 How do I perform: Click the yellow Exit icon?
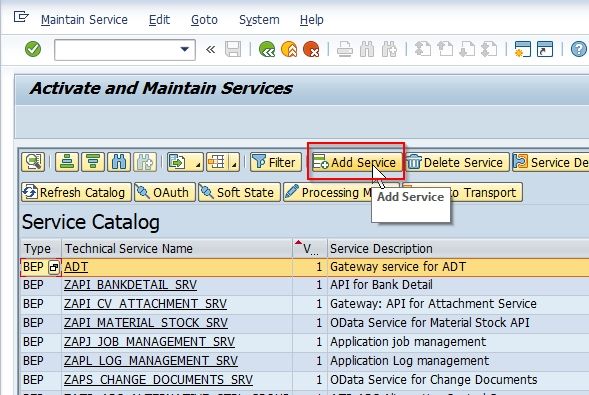pyautogui.click(x=289, y=49)
